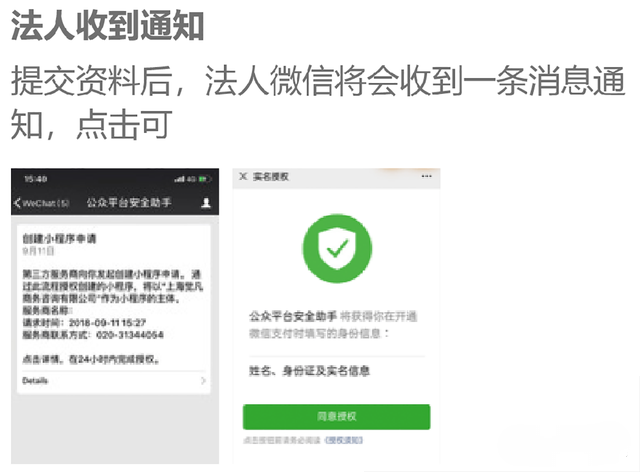
Task: Close the 实名授权 page with X
Action: point(243,176)
